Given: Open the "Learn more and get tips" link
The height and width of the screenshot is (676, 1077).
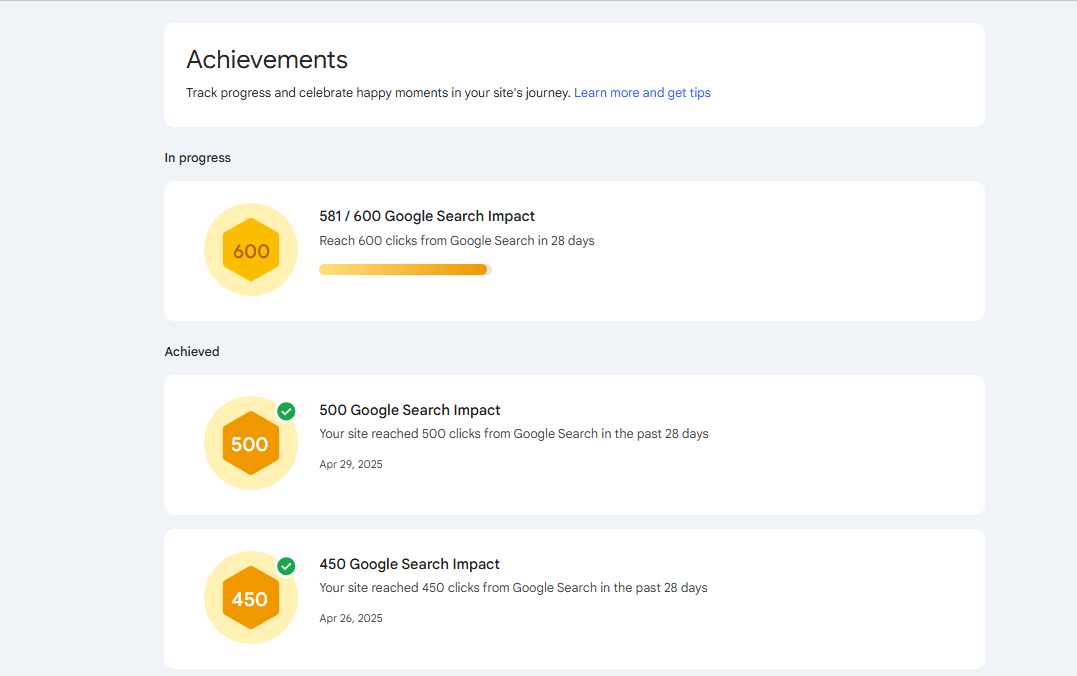Looking at the screenshot, I should 642,93.
